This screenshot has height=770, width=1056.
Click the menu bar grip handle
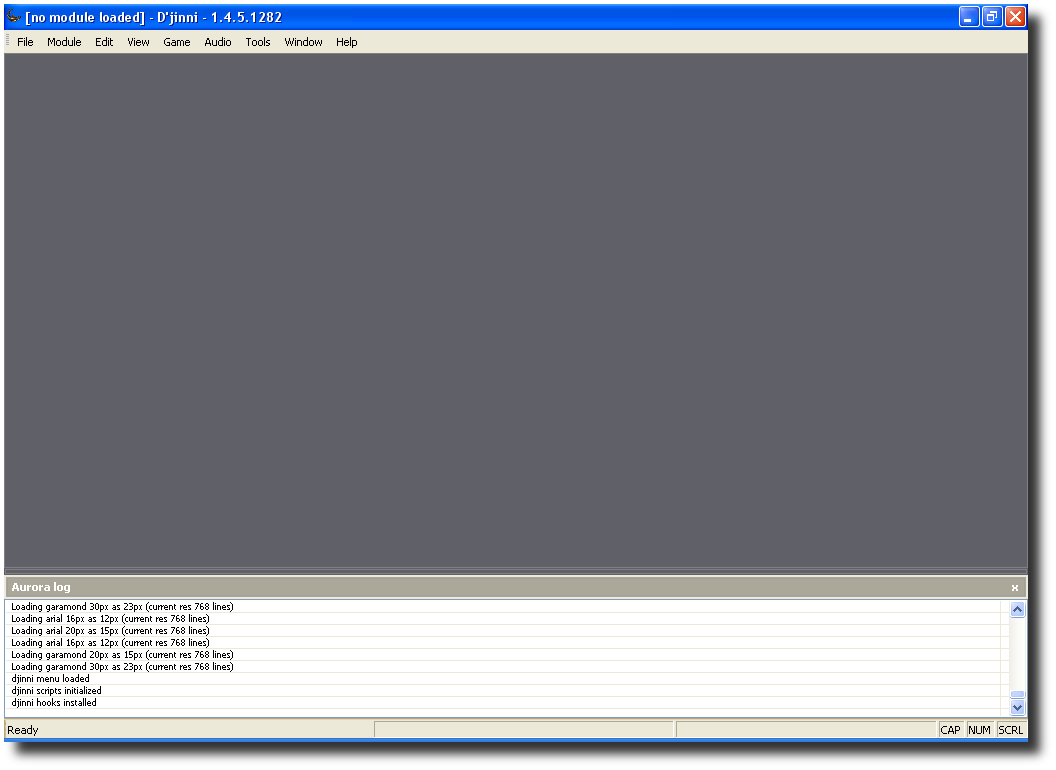(6, 42)
